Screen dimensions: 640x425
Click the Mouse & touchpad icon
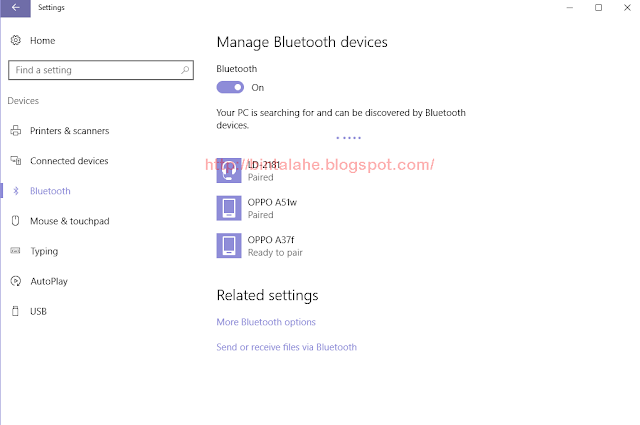coord(16,221)
